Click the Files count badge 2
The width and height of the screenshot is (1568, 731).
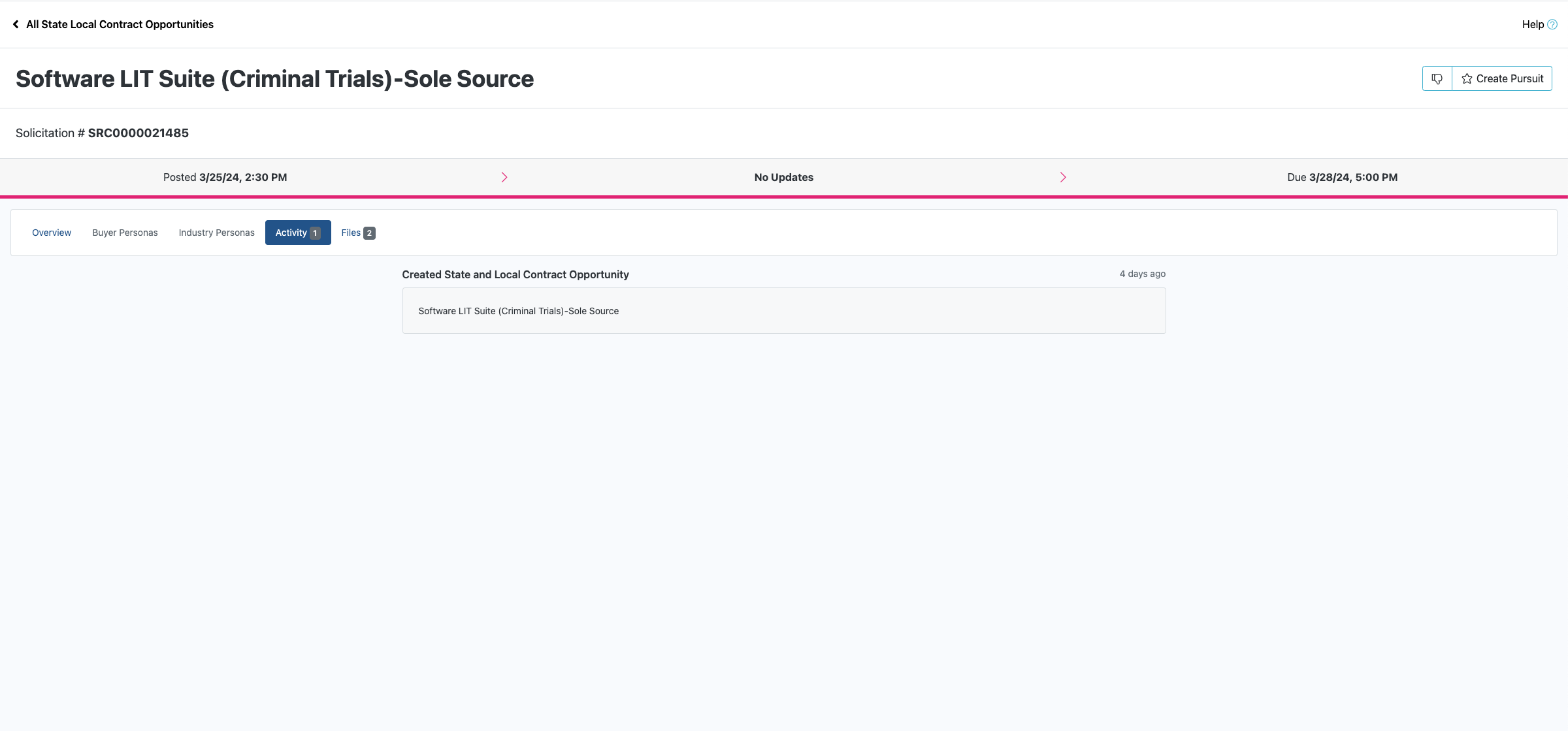369,233
